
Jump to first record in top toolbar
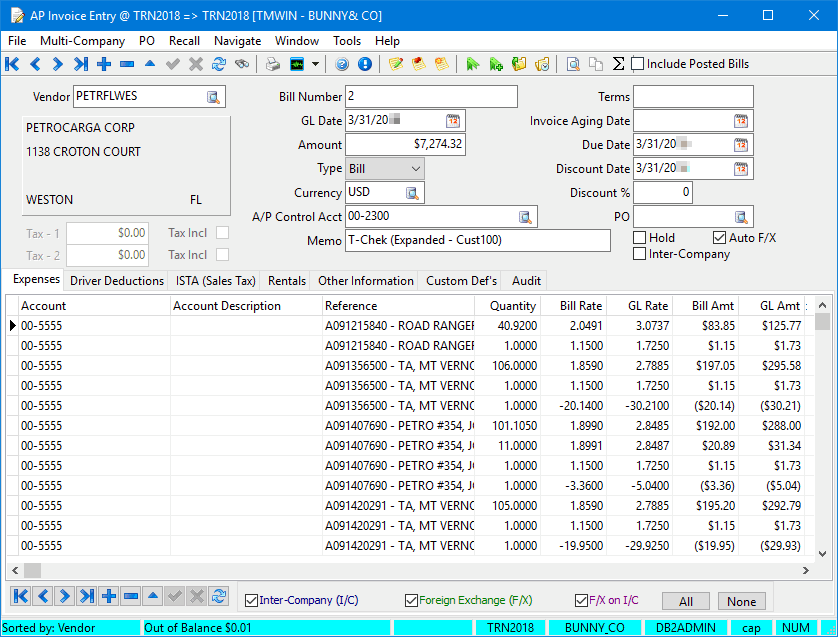click(x=12, y=64)
